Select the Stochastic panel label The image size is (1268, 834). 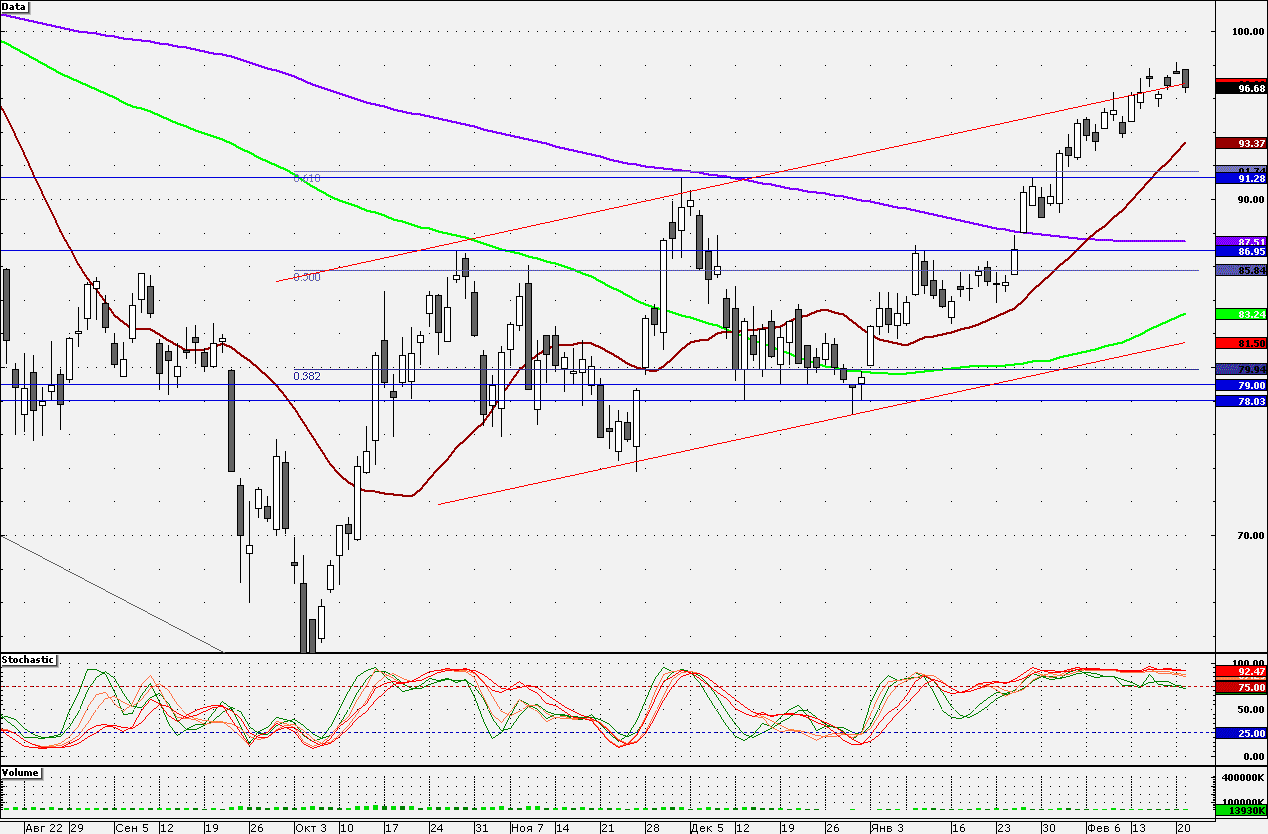tap(29, 660)
